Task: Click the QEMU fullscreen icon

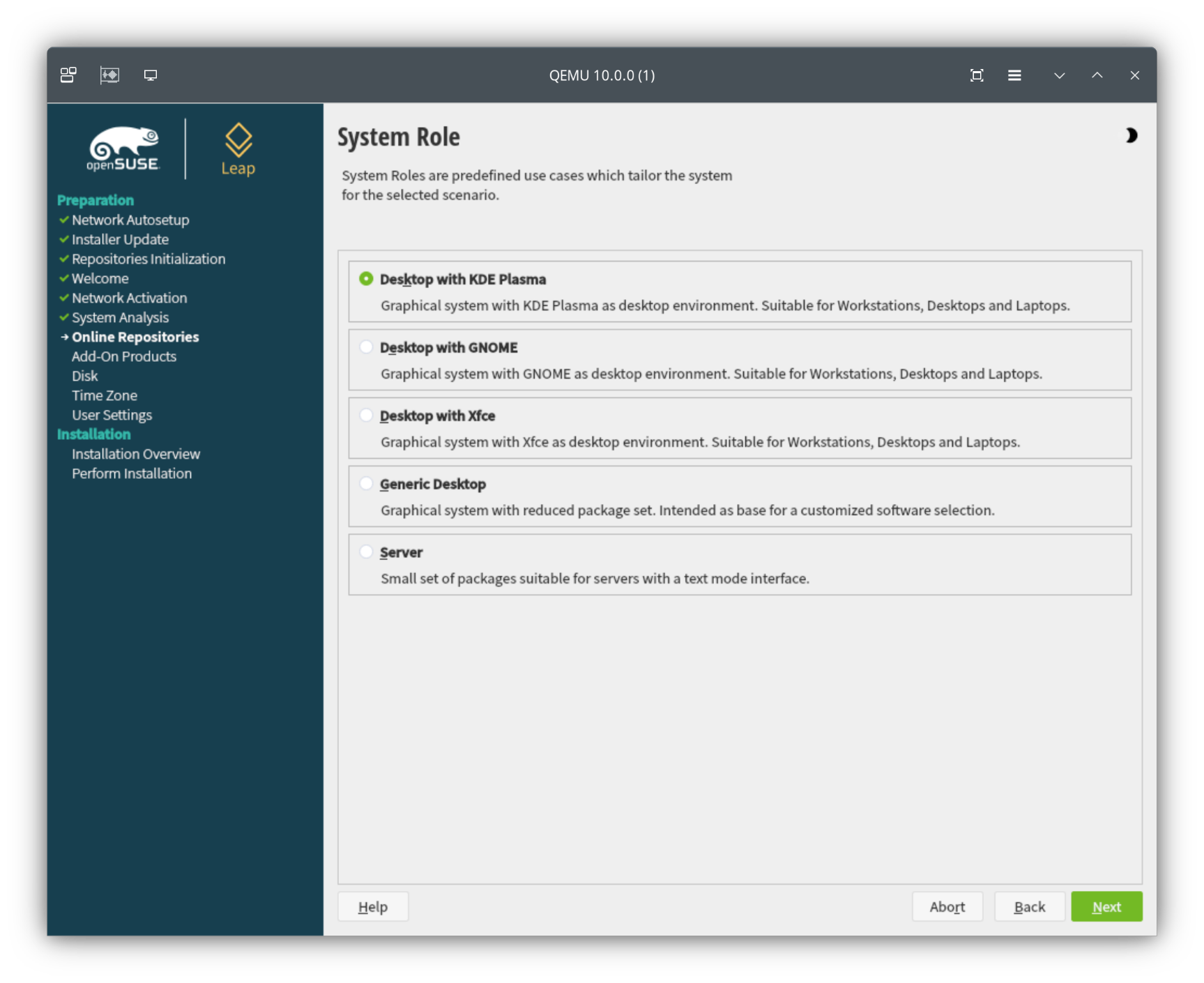Action: coord(976,75)
